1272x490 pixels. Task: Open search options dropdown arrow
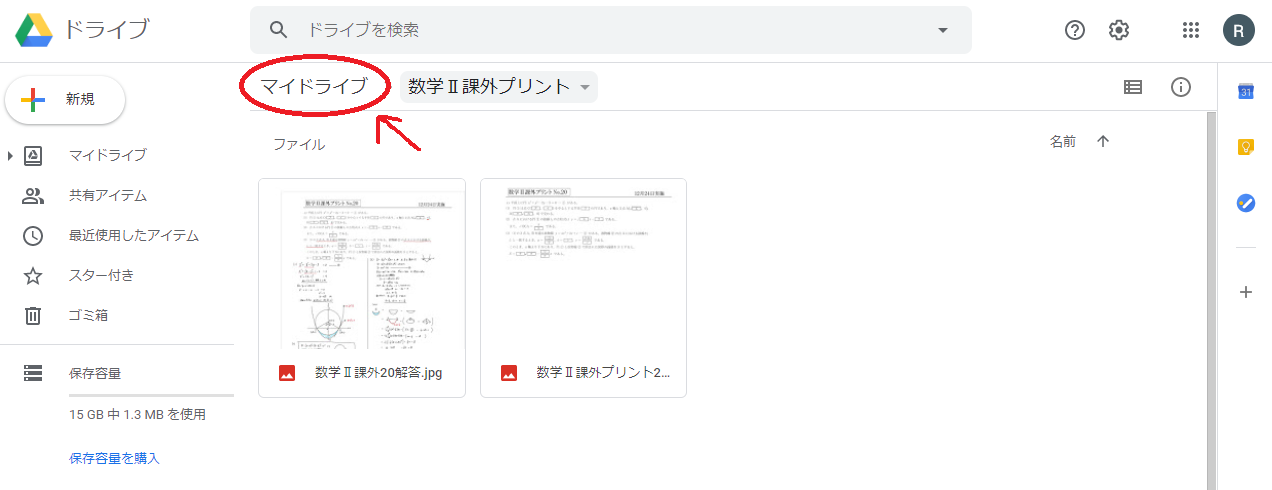942,30
